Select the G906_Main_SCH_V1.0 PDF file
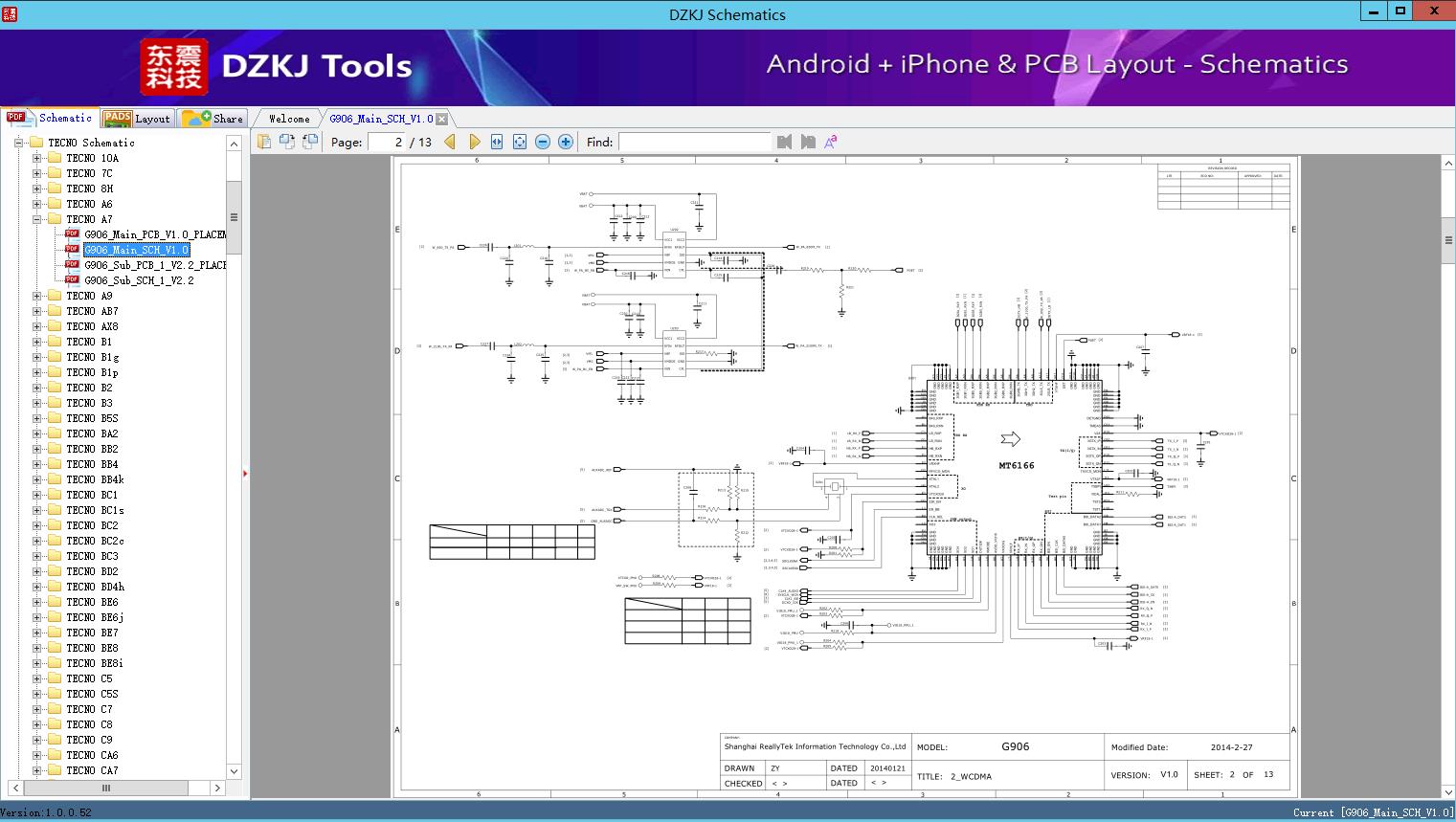This screenshot has height=822, width=1456. [x=137, y=250]
